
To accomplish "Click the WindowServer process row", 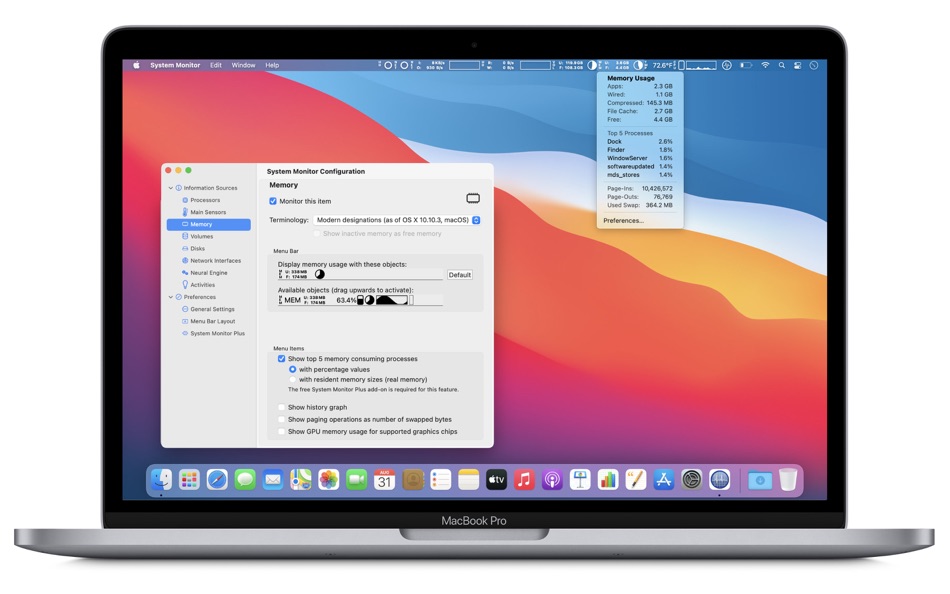I will pyautogui.click(x=640, y=158).
